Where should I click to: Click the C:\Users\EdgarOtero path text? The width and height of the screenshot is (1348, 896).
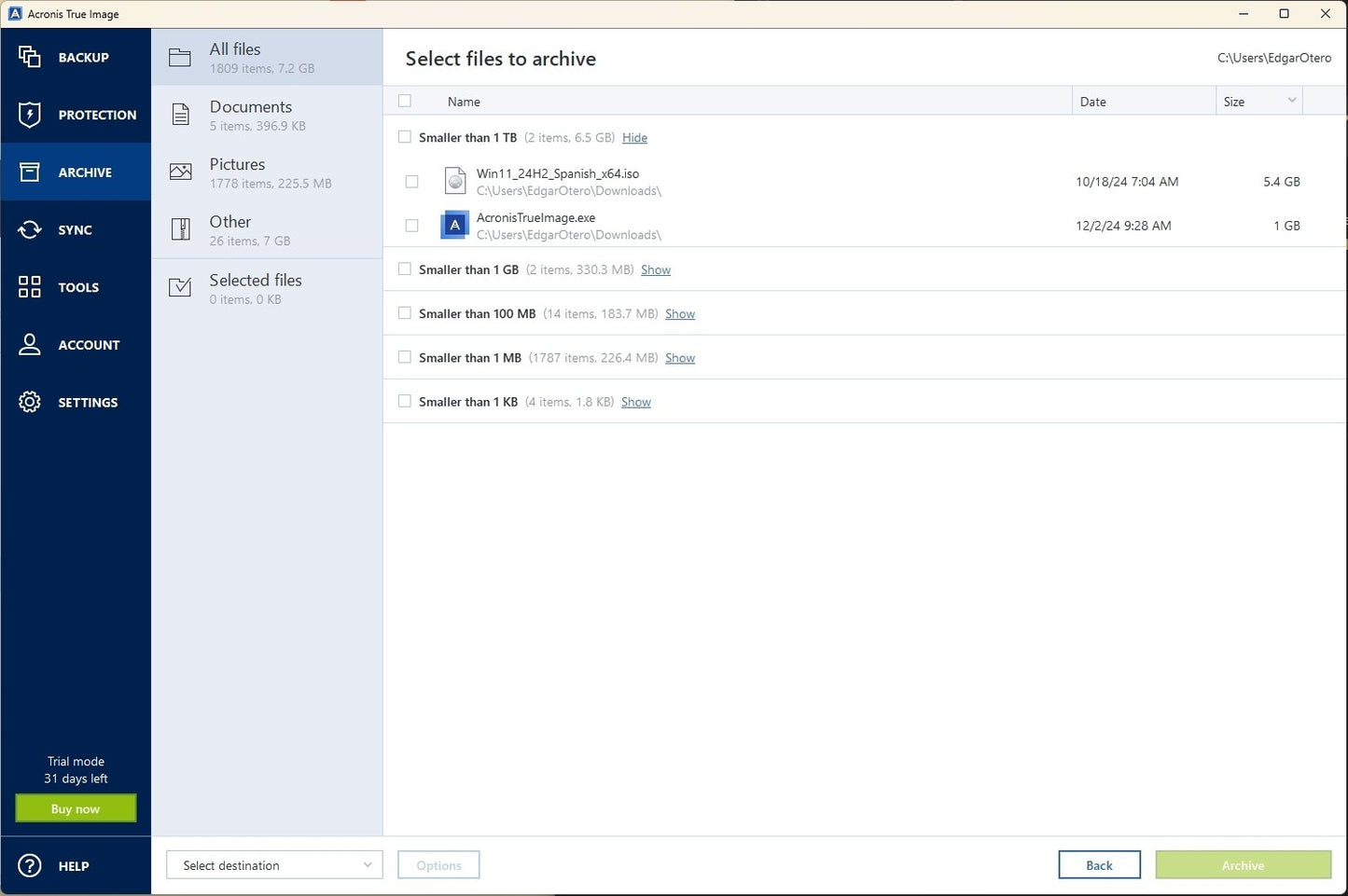[x=1274, y=58]
